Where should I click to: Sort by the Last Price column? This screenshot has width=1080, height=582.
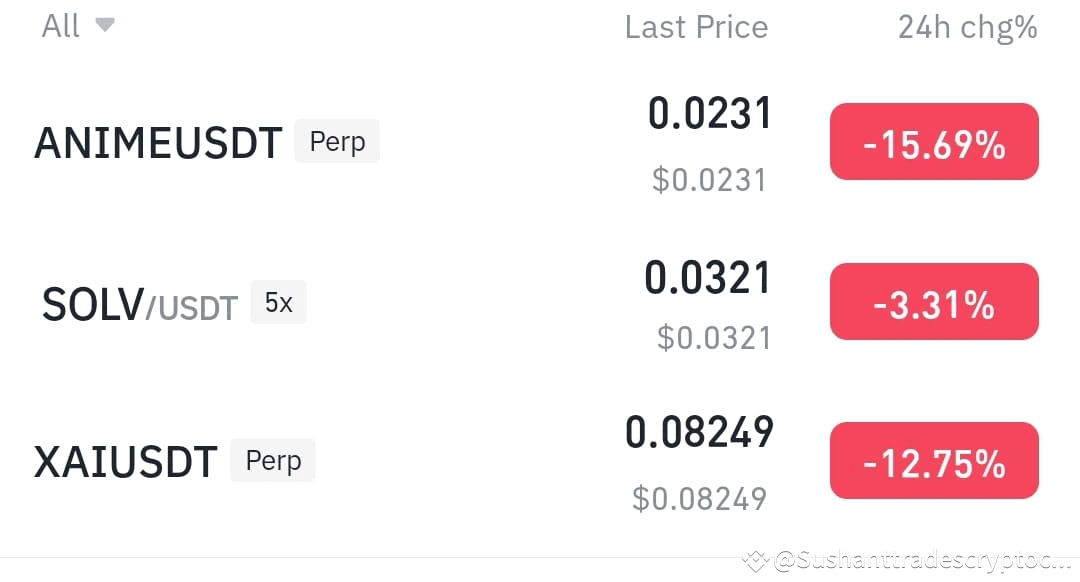click(696, 27)
